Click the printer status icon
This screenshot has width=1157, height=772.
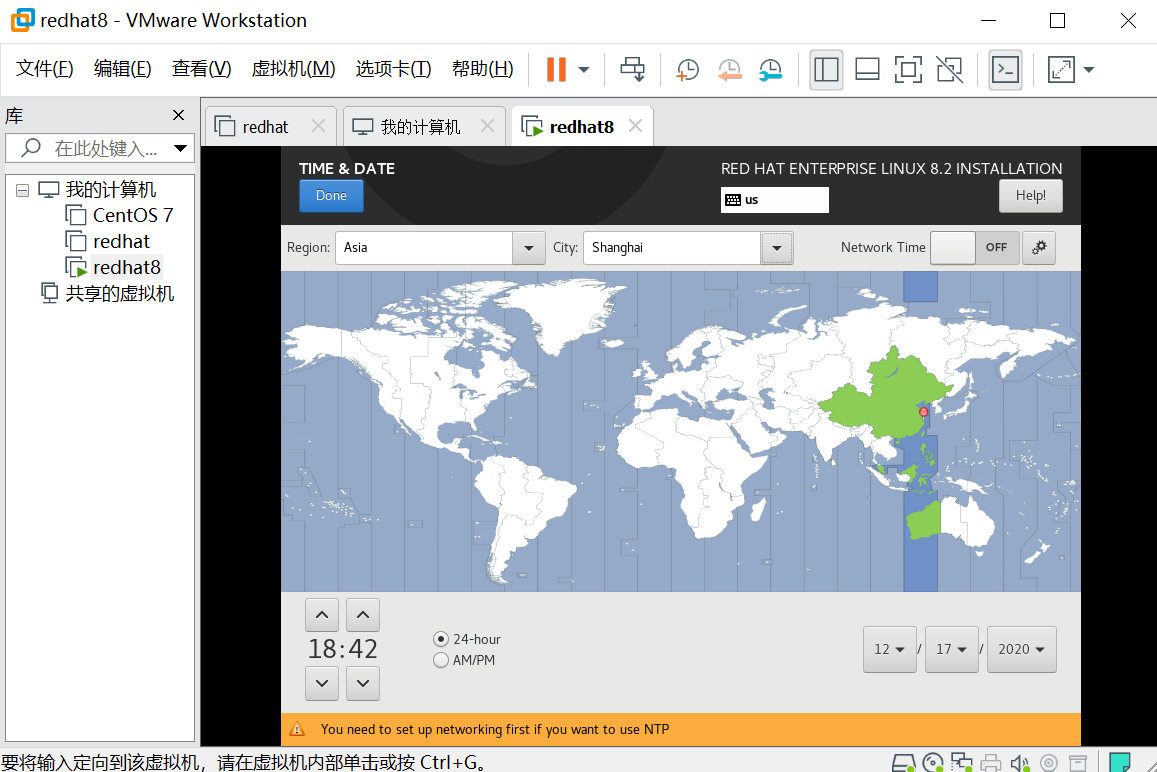click(991, 762)
